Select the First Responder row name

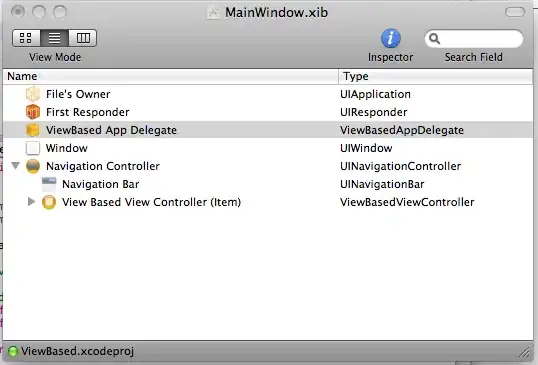click(x=88, y=112)
